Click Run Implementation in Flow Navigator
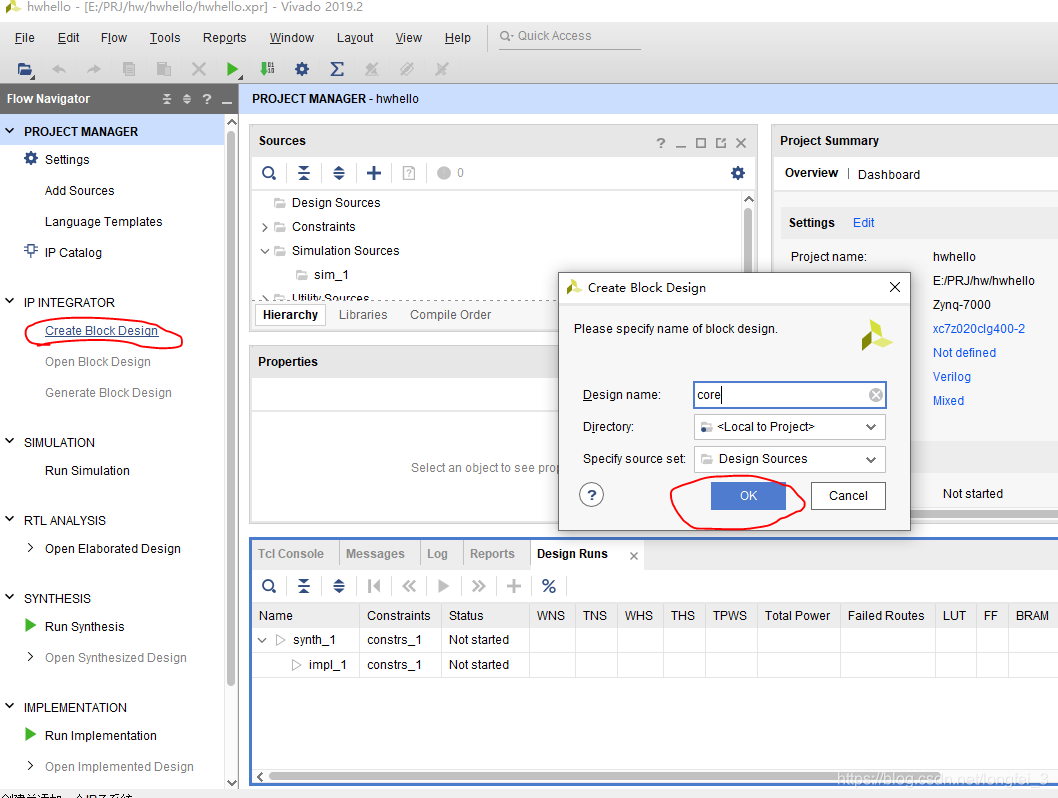 [x=101, y=735]
